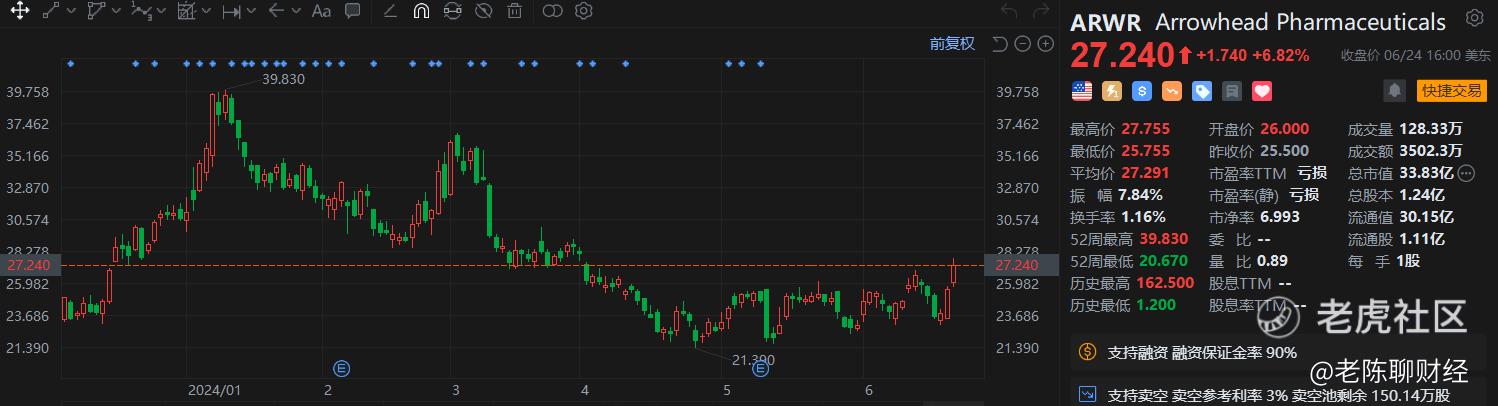Click the 最低价 25.755 value
1498x406 pixels.
pos(1145,151)
